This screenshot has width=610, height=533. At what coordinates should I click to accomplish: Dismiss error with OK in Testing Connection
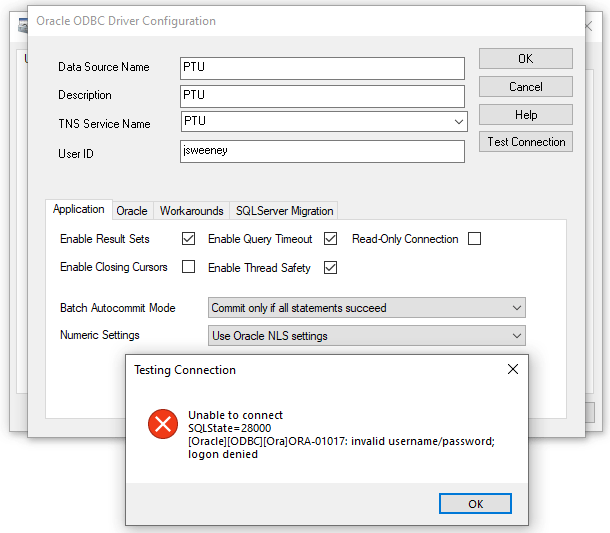click(x=475, y=504)
